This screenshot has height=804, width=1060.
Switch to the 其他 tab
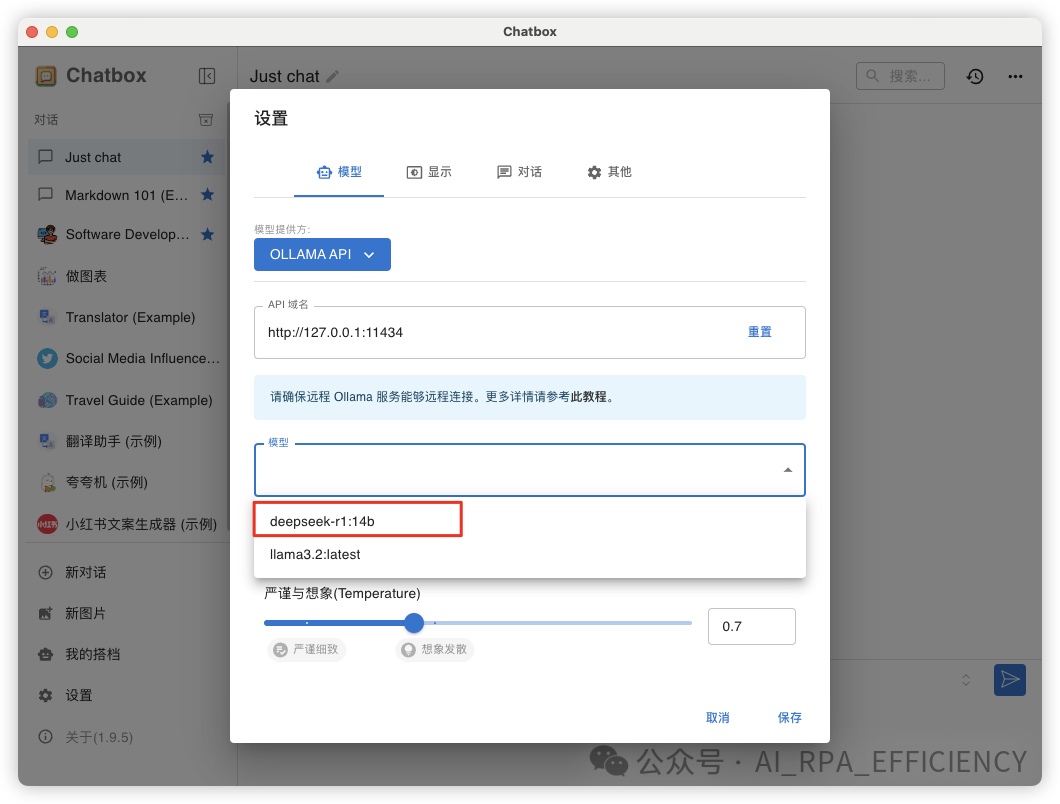coord(609,172)
